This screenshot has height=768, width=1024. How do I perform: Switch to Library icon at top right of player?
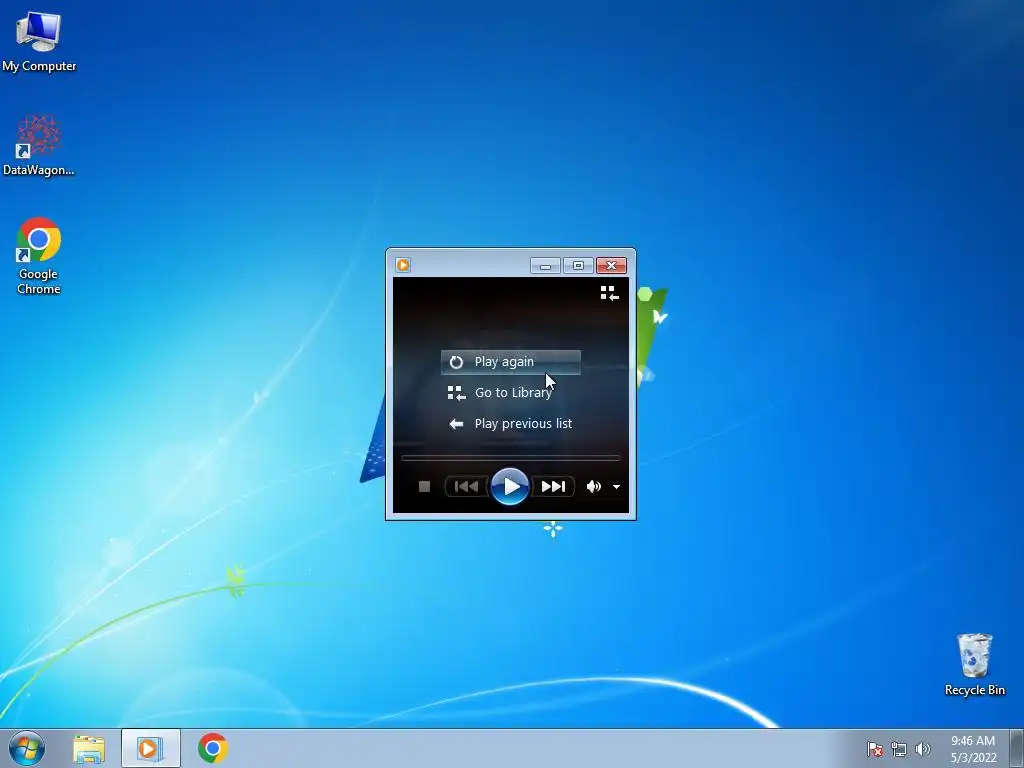tap(609, 294)
